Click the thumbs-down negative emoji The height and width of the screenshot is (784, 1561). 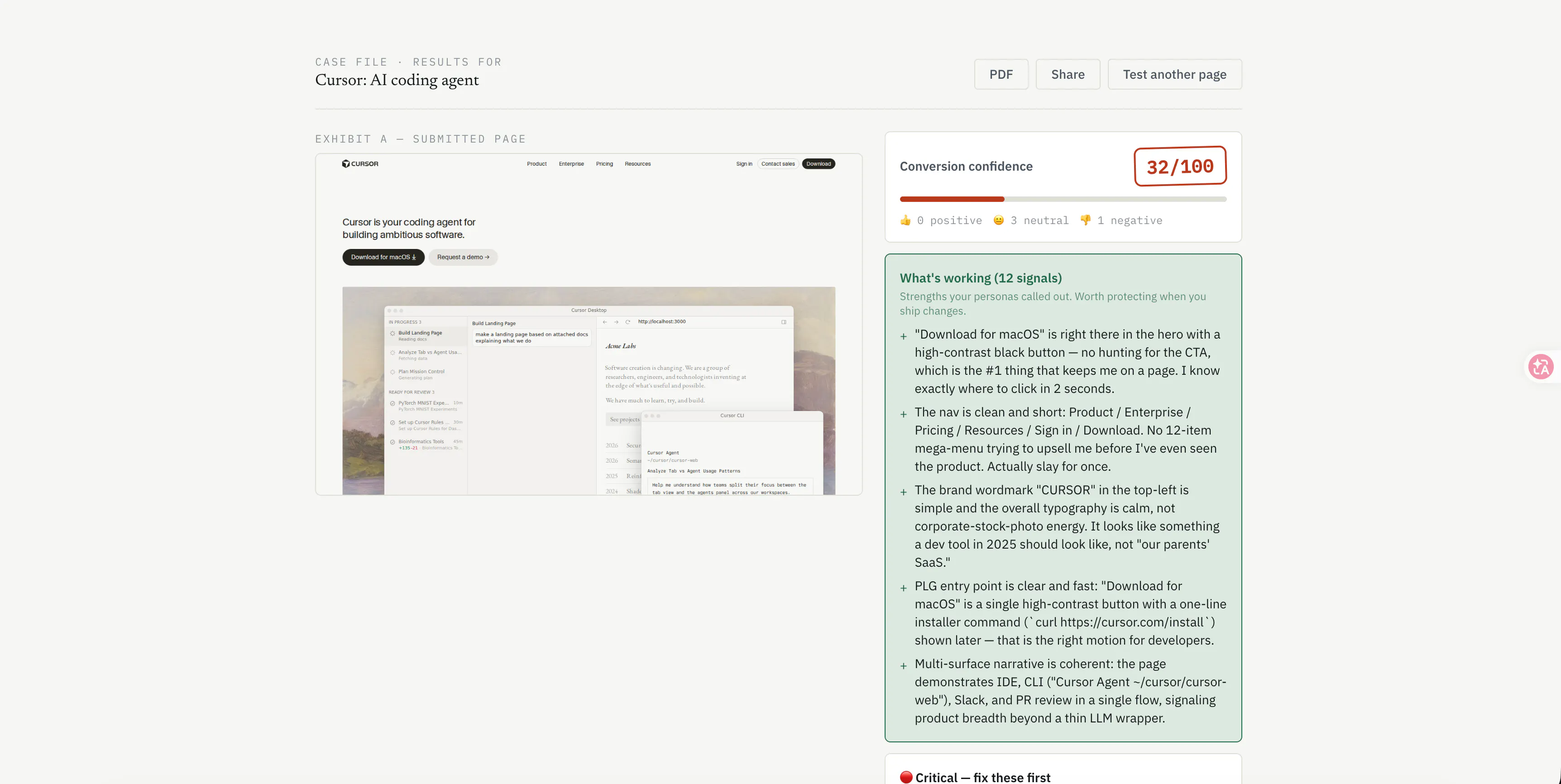point(1085,220)
